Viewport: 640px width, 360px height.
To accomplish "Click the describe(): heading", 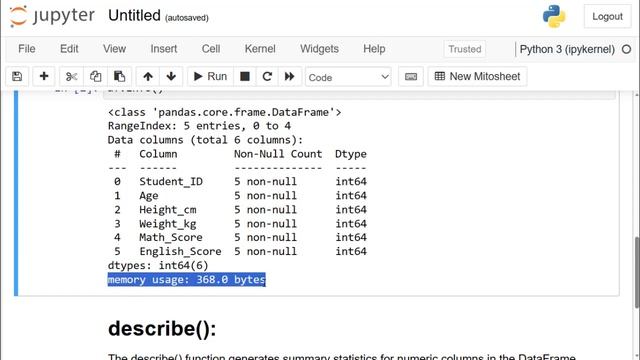I will coord(162,328).
